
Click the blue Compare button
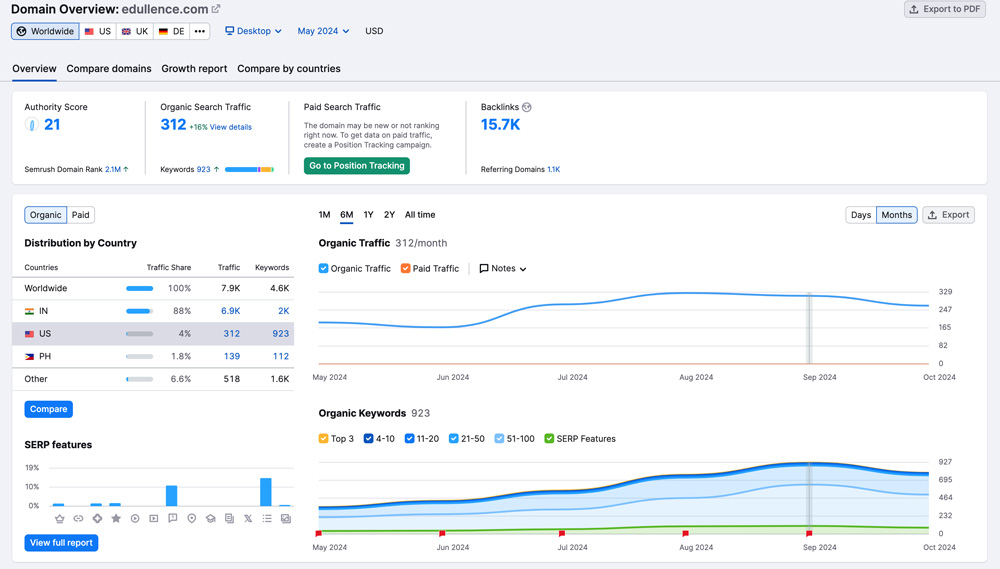coord(48,410)
